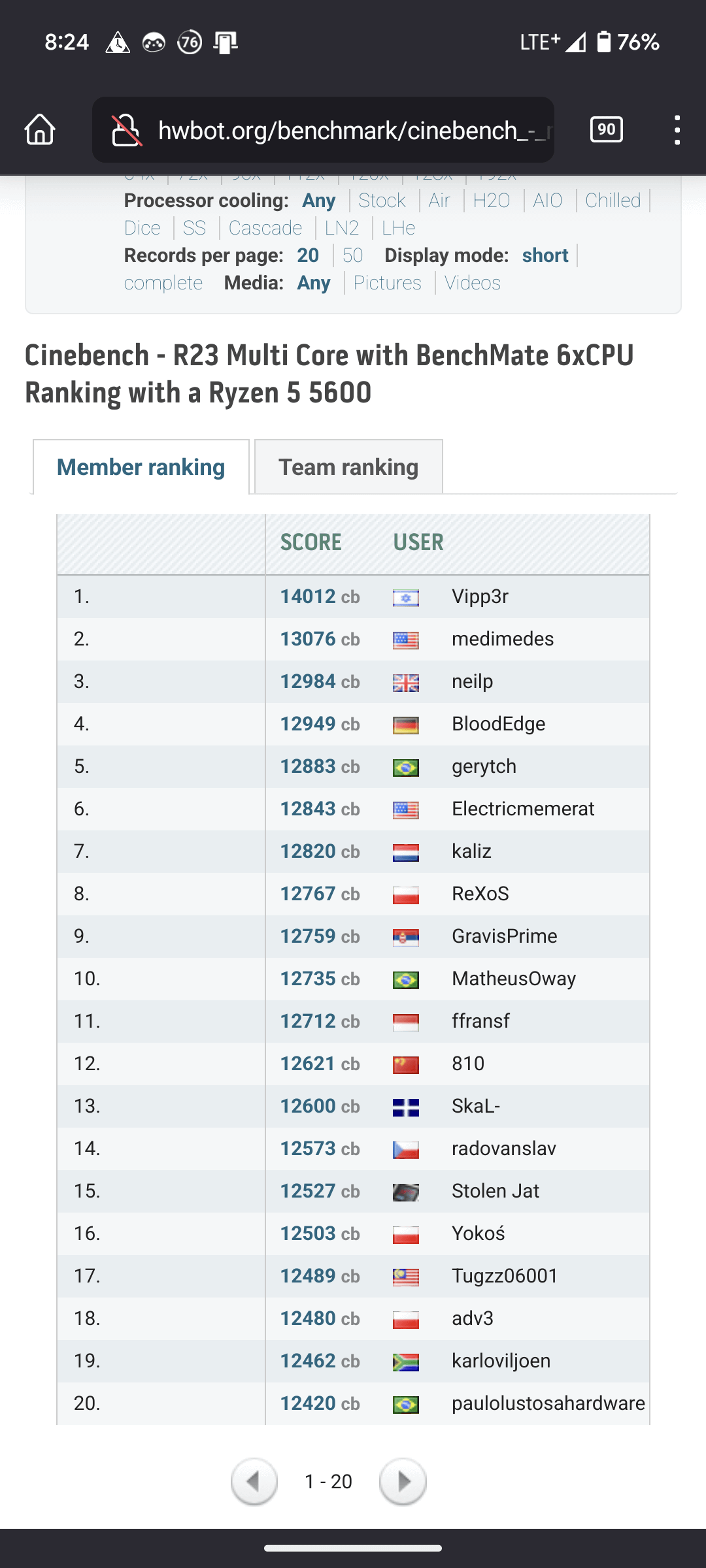
Task: Set records per page to 50
Action: click(352, 255)
